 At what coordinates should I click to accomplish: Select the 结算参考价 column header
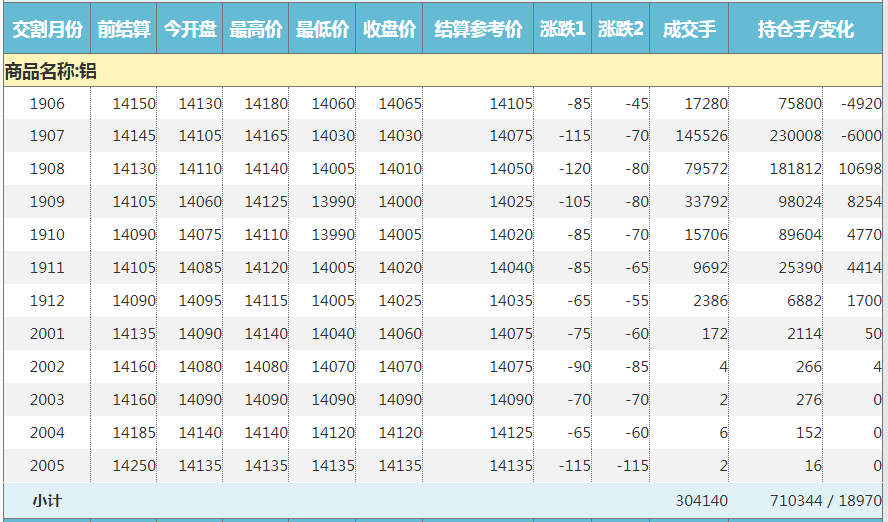coord(478,30)
